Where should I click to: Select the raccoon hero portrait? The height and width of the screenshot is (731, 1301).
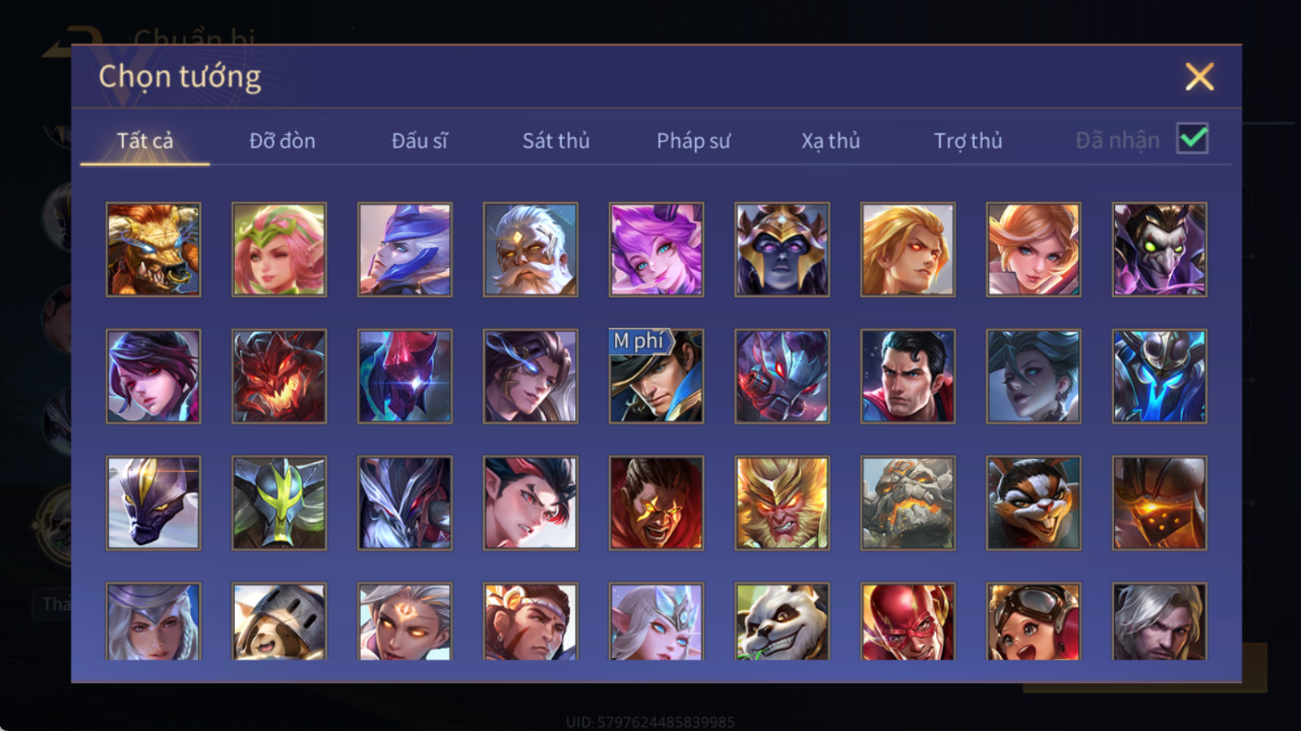tap(1033, 503)
